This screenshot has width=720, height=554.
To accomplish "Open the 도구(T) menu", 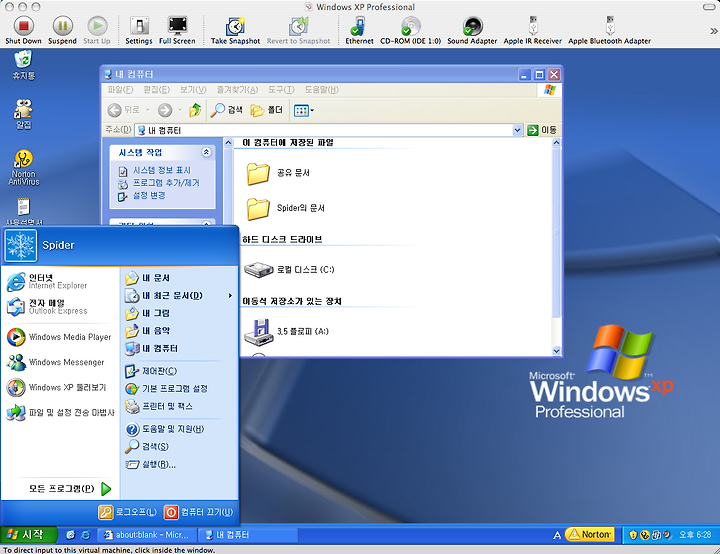I will [x=281, y=90].
